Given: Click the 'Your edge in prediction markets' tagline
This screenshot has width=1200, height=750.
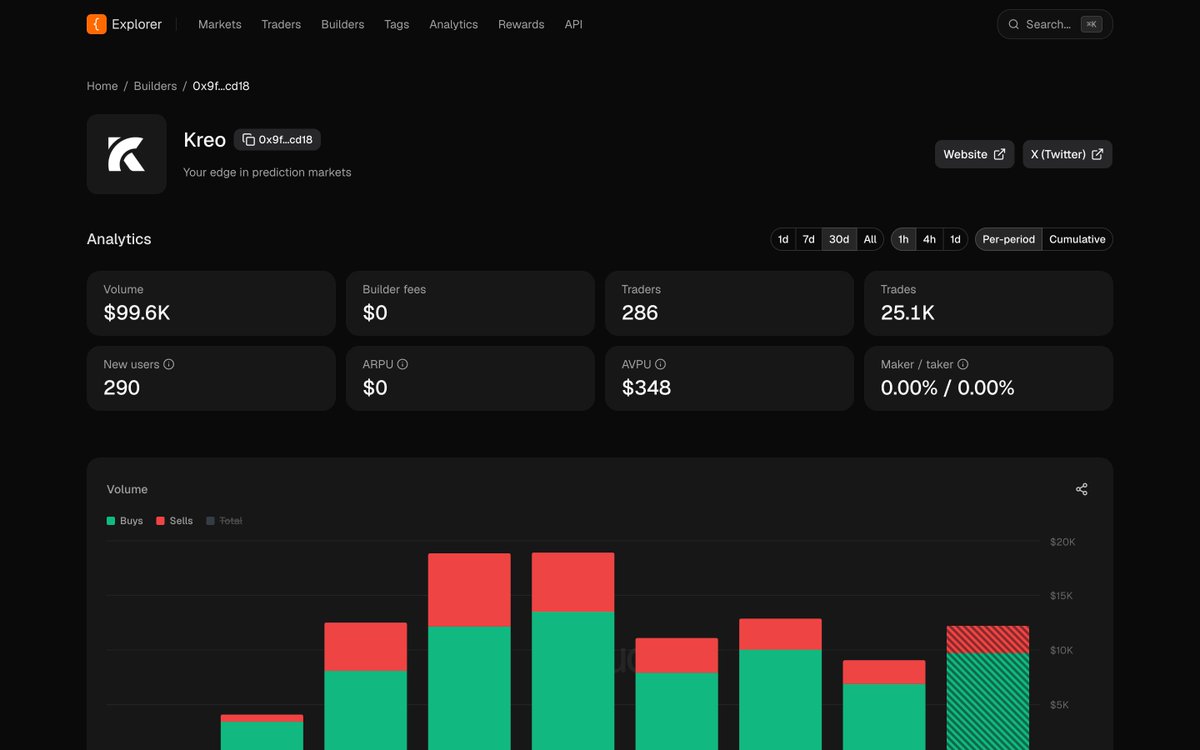Looking at the screenshot, I should pyautogui.click(x=267, y=172).
